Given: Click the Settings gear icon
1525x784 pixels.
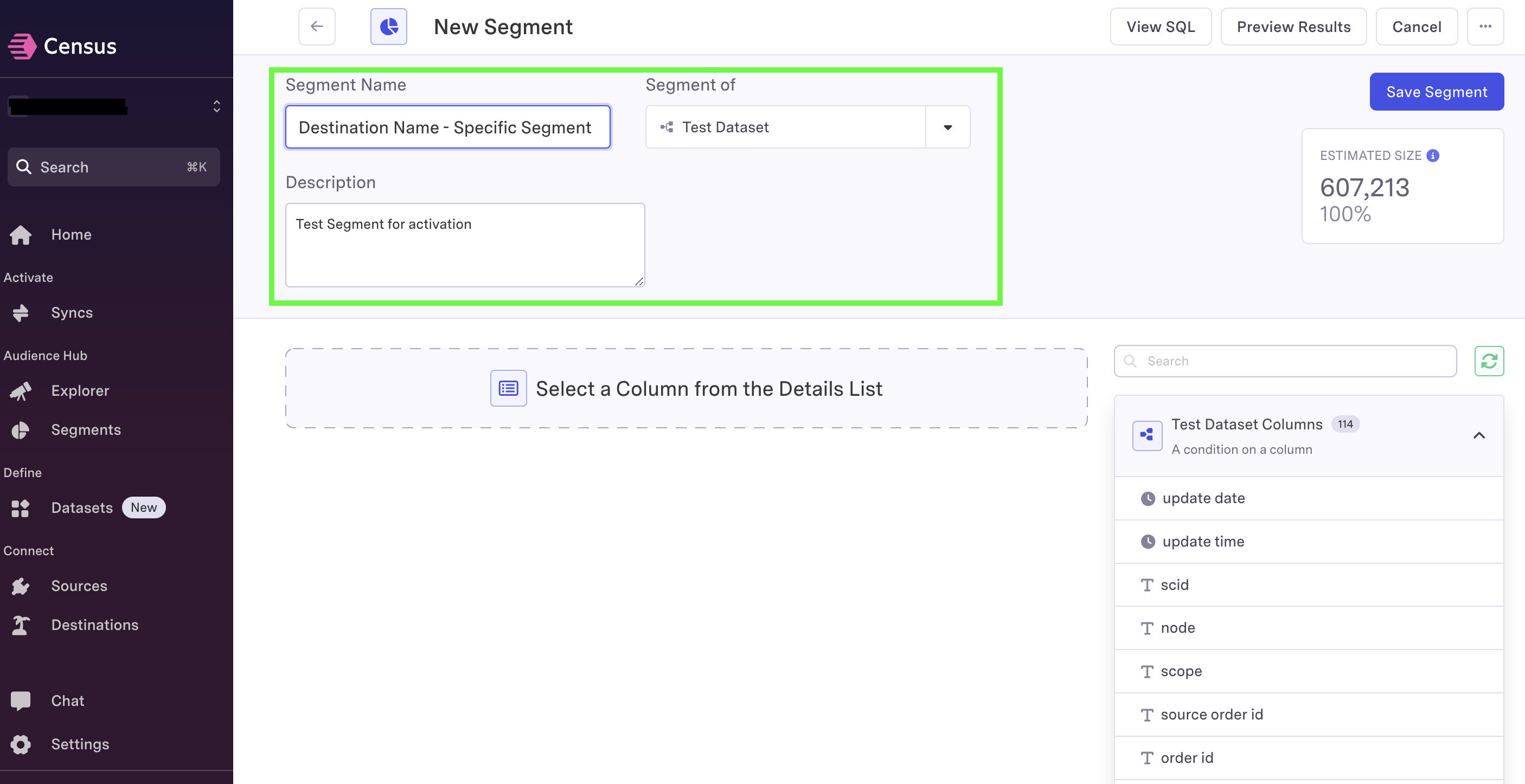Looking at the screenshot, I should pyautogui.click(x=20, y=744).
